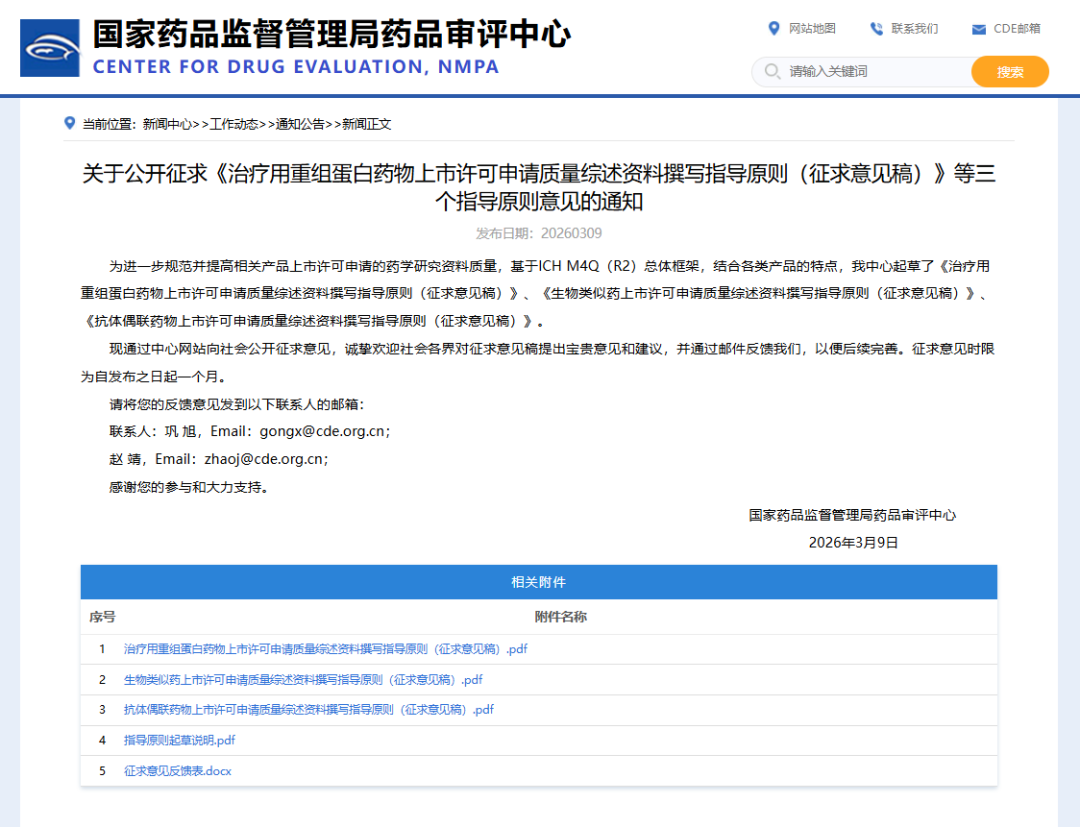This screenshot has width=1080, height=827.
Task: Click the phone icon beside 联系我们
Action: click(876, 28)
